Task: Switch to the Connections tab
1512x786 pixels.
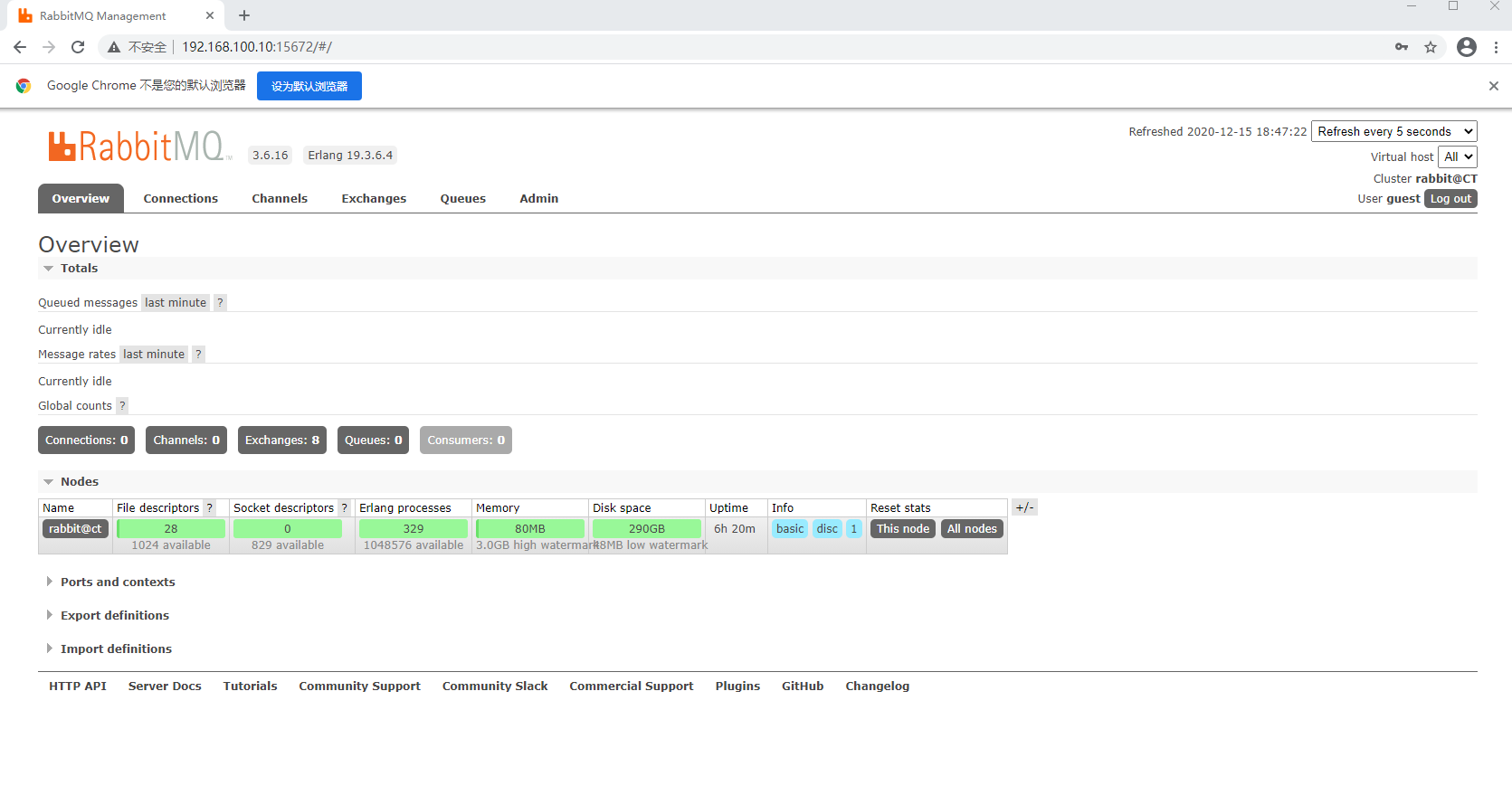Action: [181, 198]
